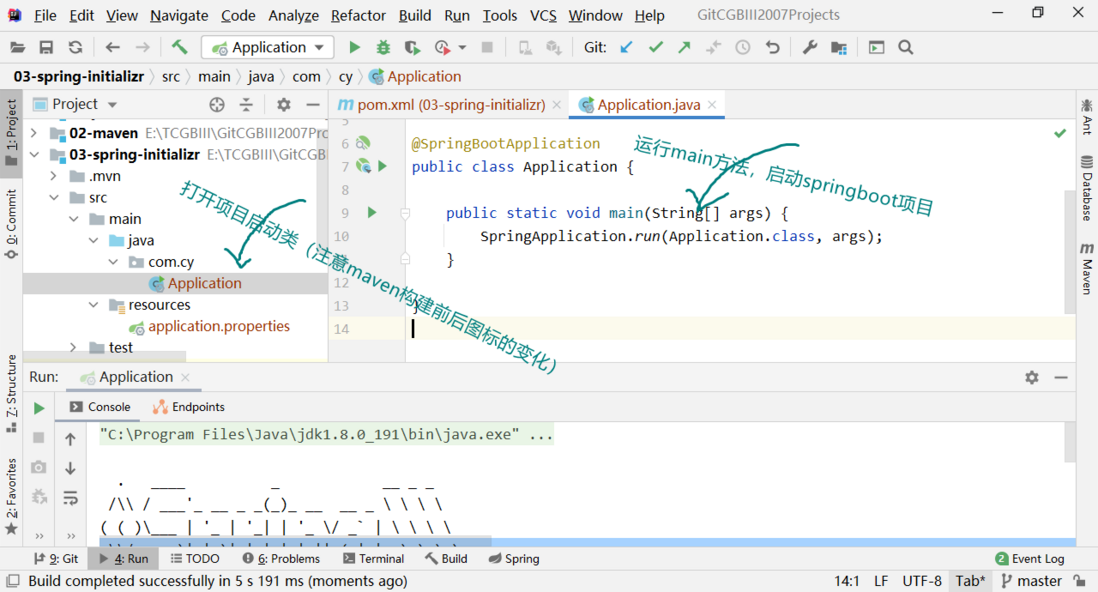This screenshot has width=1098, height=592.
Task: Commit changes with Git checkmark icon
Action: click(x=655, y=48)
